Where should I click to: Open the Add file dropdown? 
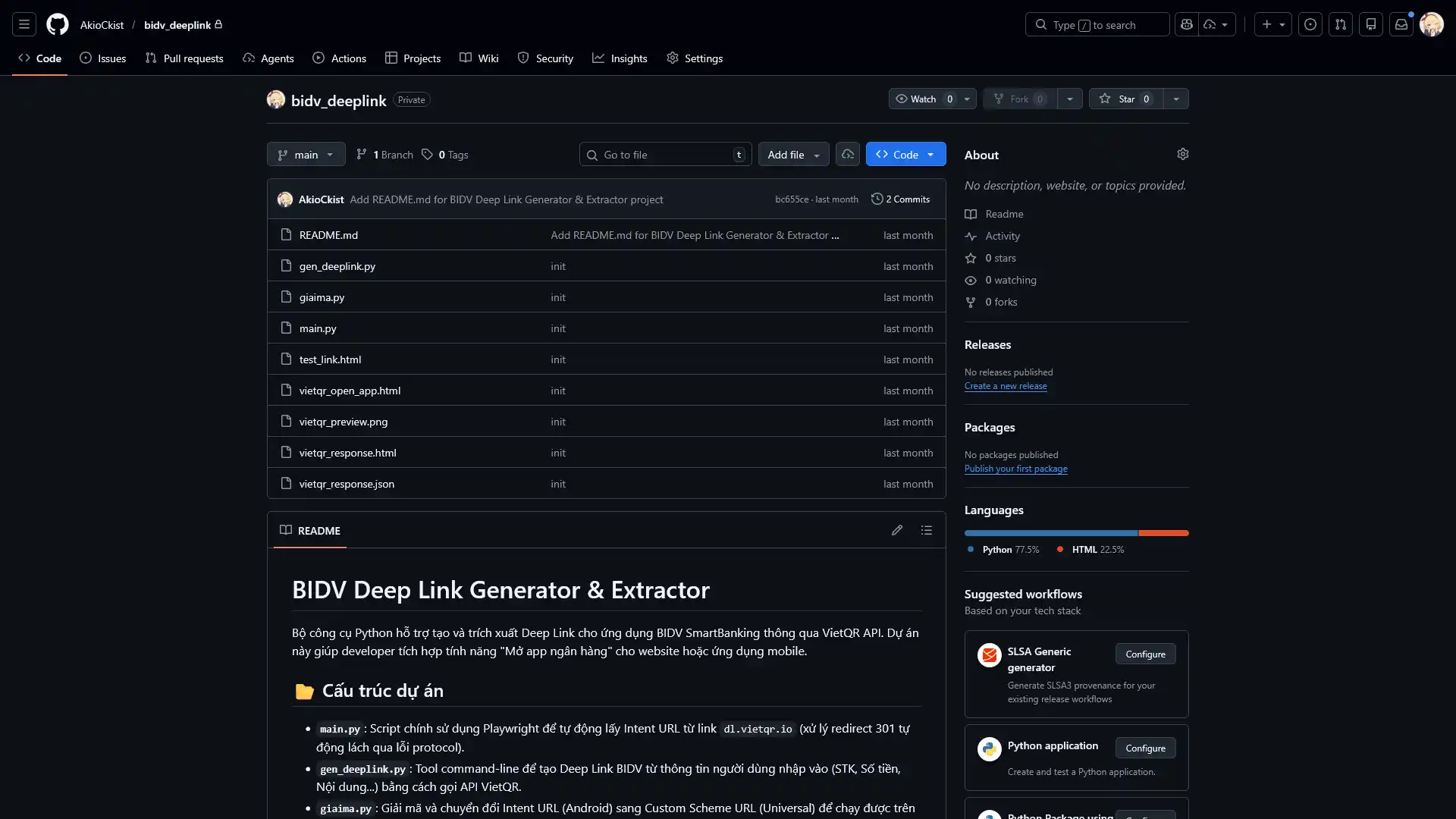pos(793,154)
